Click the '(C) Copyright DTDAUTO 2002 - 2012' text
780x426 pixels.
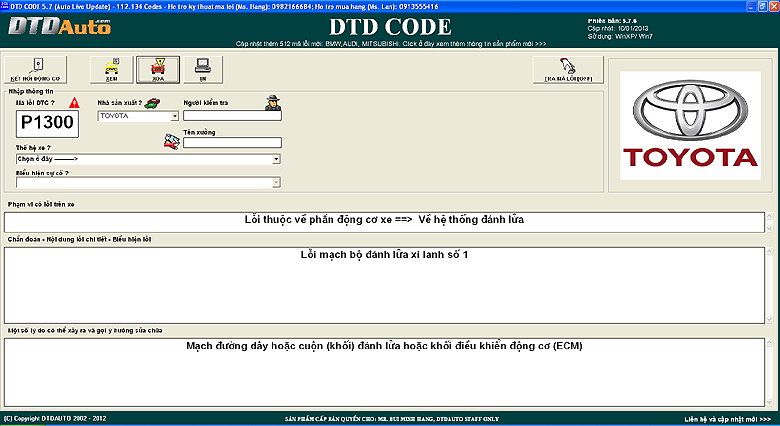pos(55,419)
